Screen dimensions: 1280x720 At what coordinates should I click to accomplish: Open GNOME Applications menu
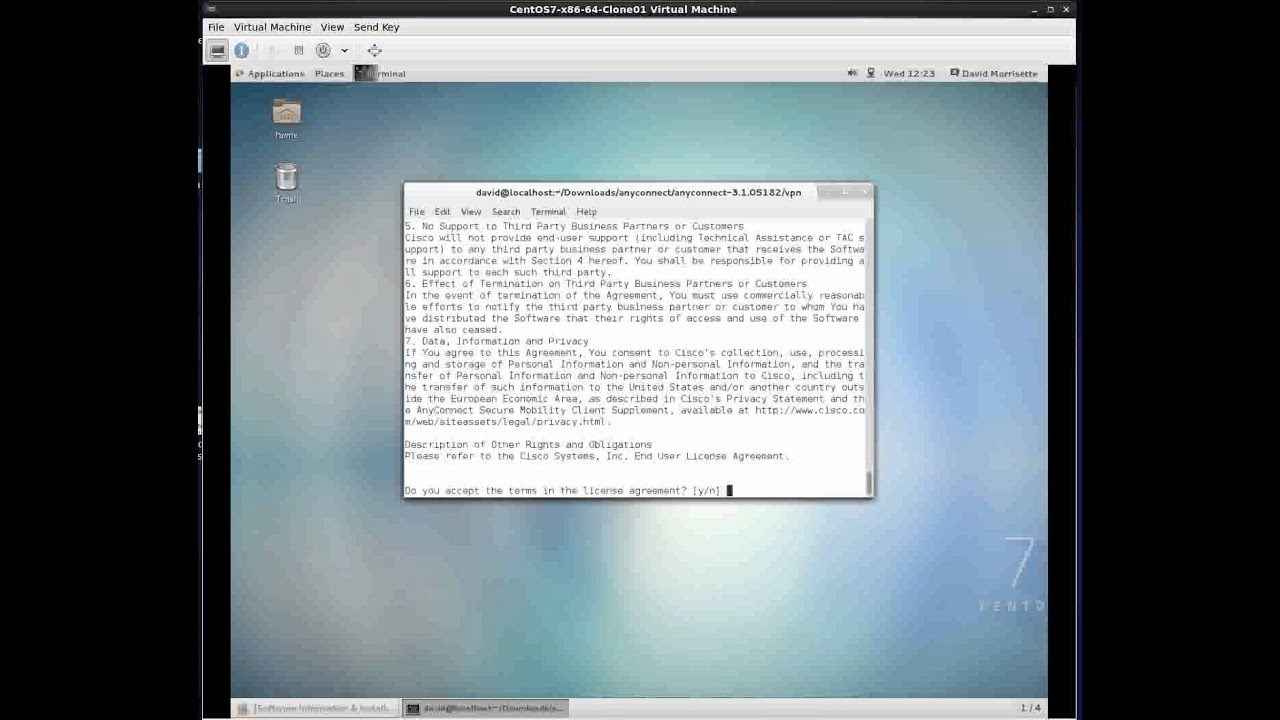point(270,73)
